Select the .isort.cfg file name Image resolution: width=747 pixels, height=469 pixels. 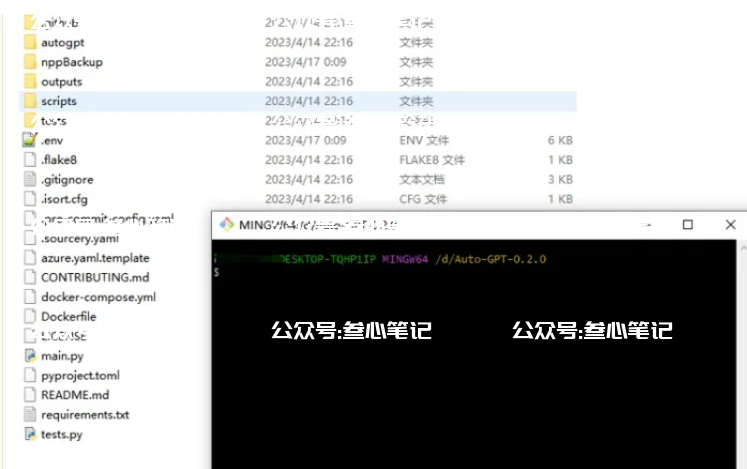(x=64, y=199)
